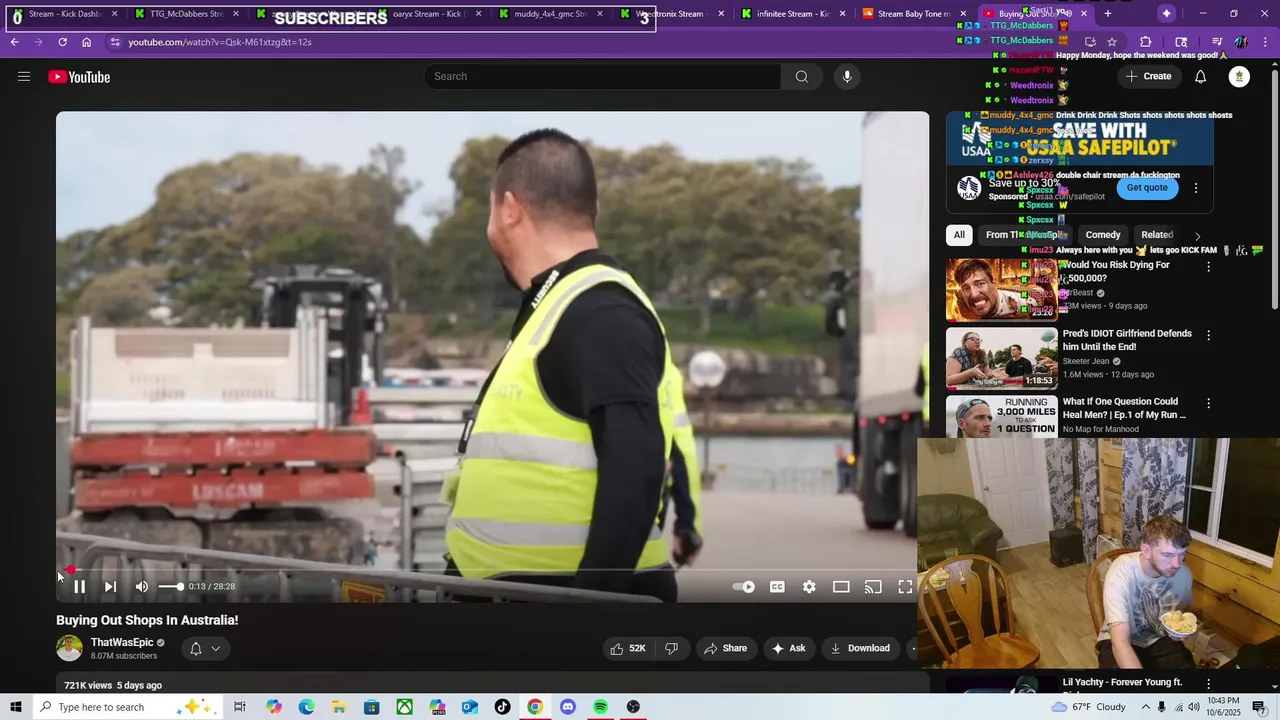1280x720 pixels.
Task: Play Pred's IDIOT Girlfriend video thumbnail
Action: tap(1001, 358)
